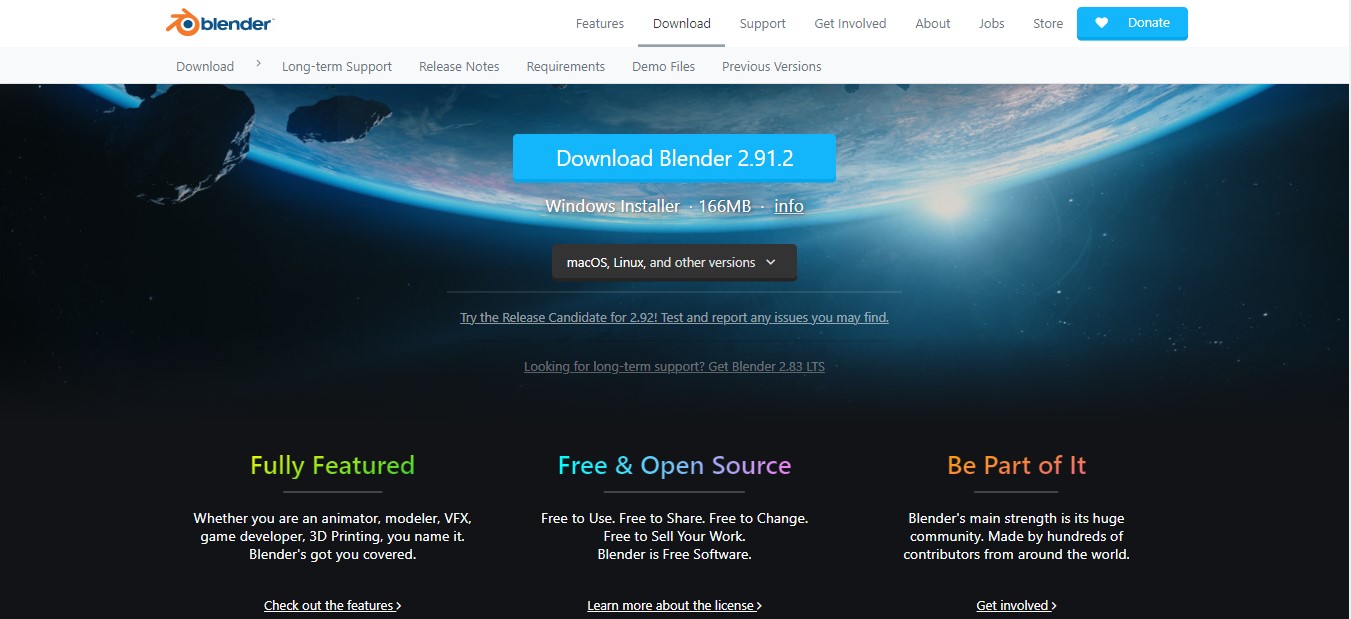Open Requirements tab
The height and width of the screenshot is (619, 1351).
pos(566,66)
